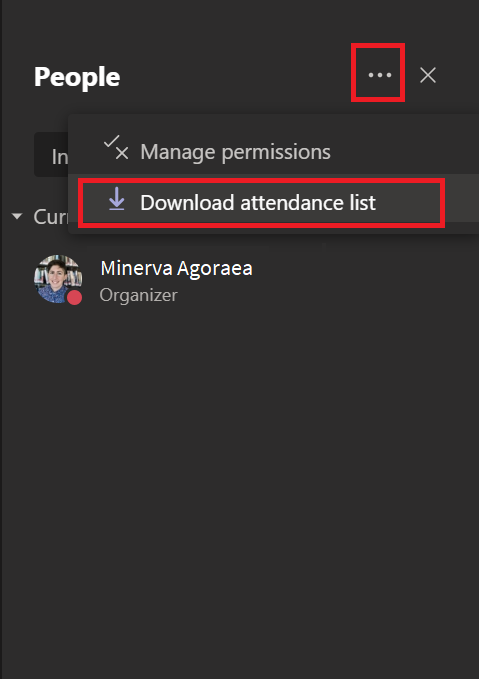Click the red presence status dot

(x=74, y=297)
